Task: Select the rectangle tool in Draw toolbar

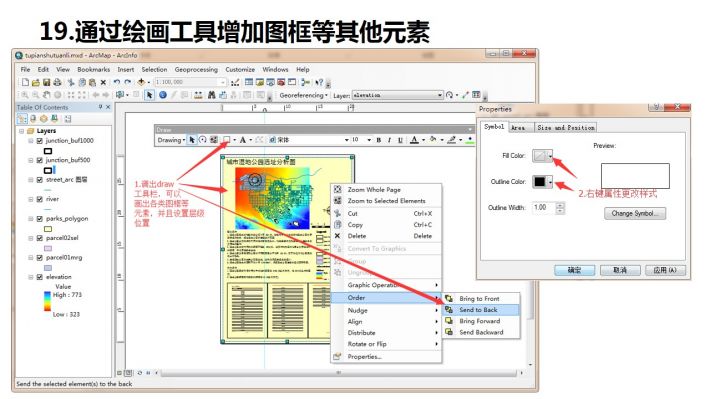Action: 227,140
